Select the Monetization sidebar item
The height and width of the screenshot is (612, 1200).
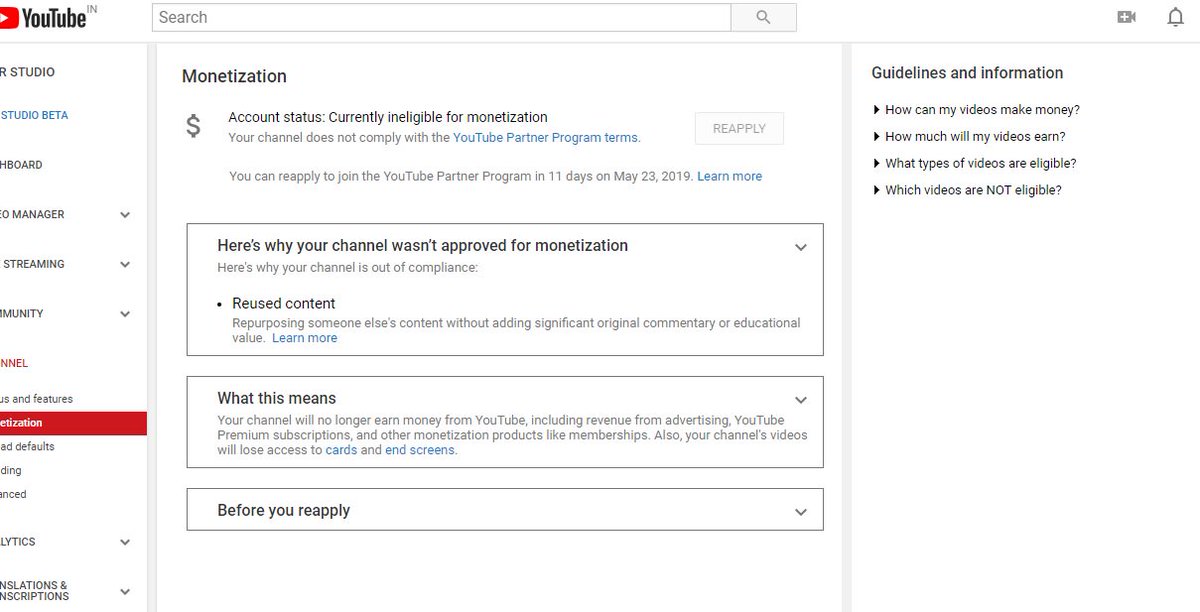[73, 423]
